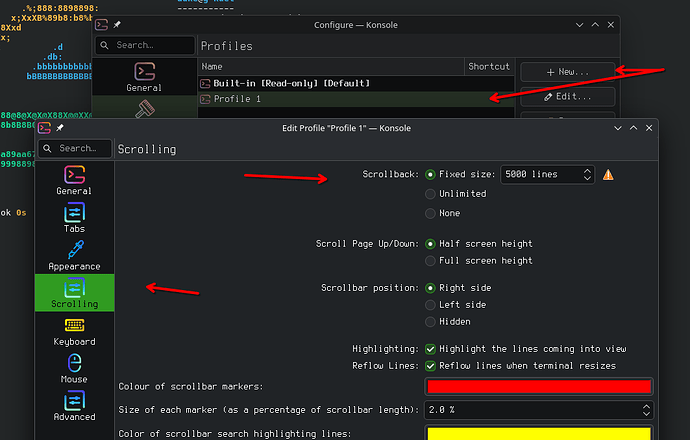Switch to the Tabs settings page
Viewport: 690px width, 440px height.
74,217
